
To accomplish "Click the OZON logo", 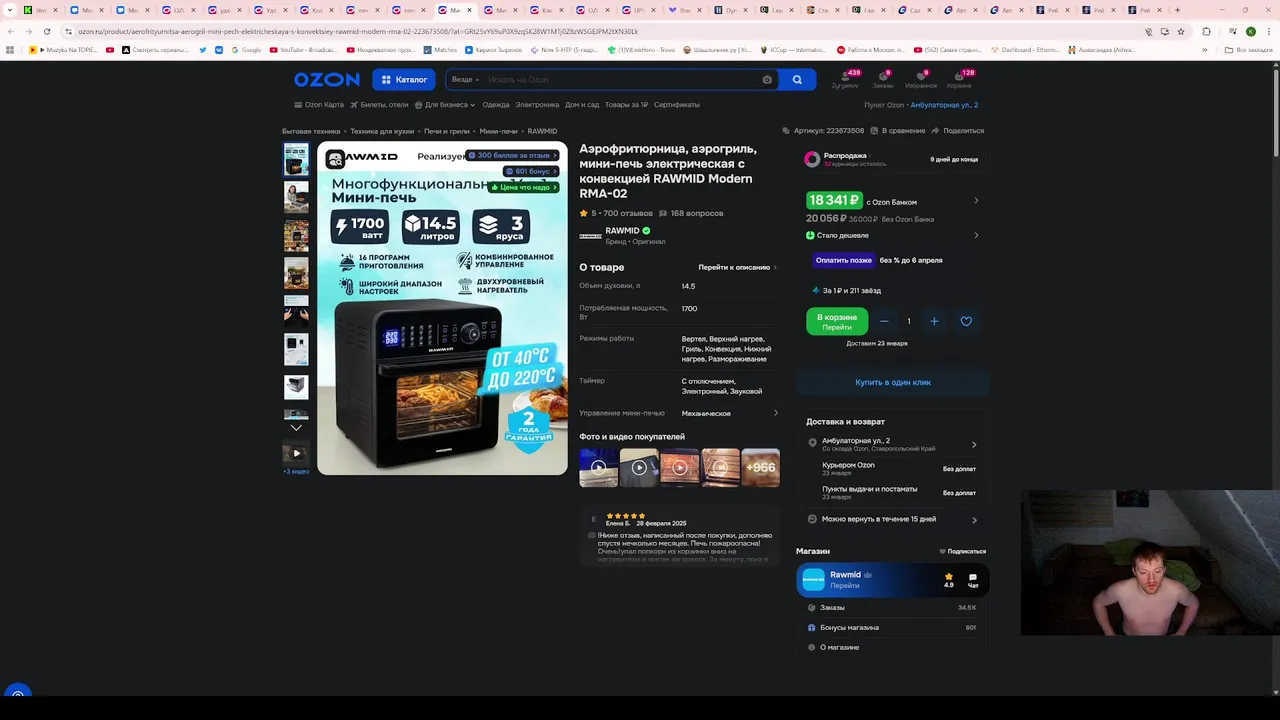I will click(326, 80).
